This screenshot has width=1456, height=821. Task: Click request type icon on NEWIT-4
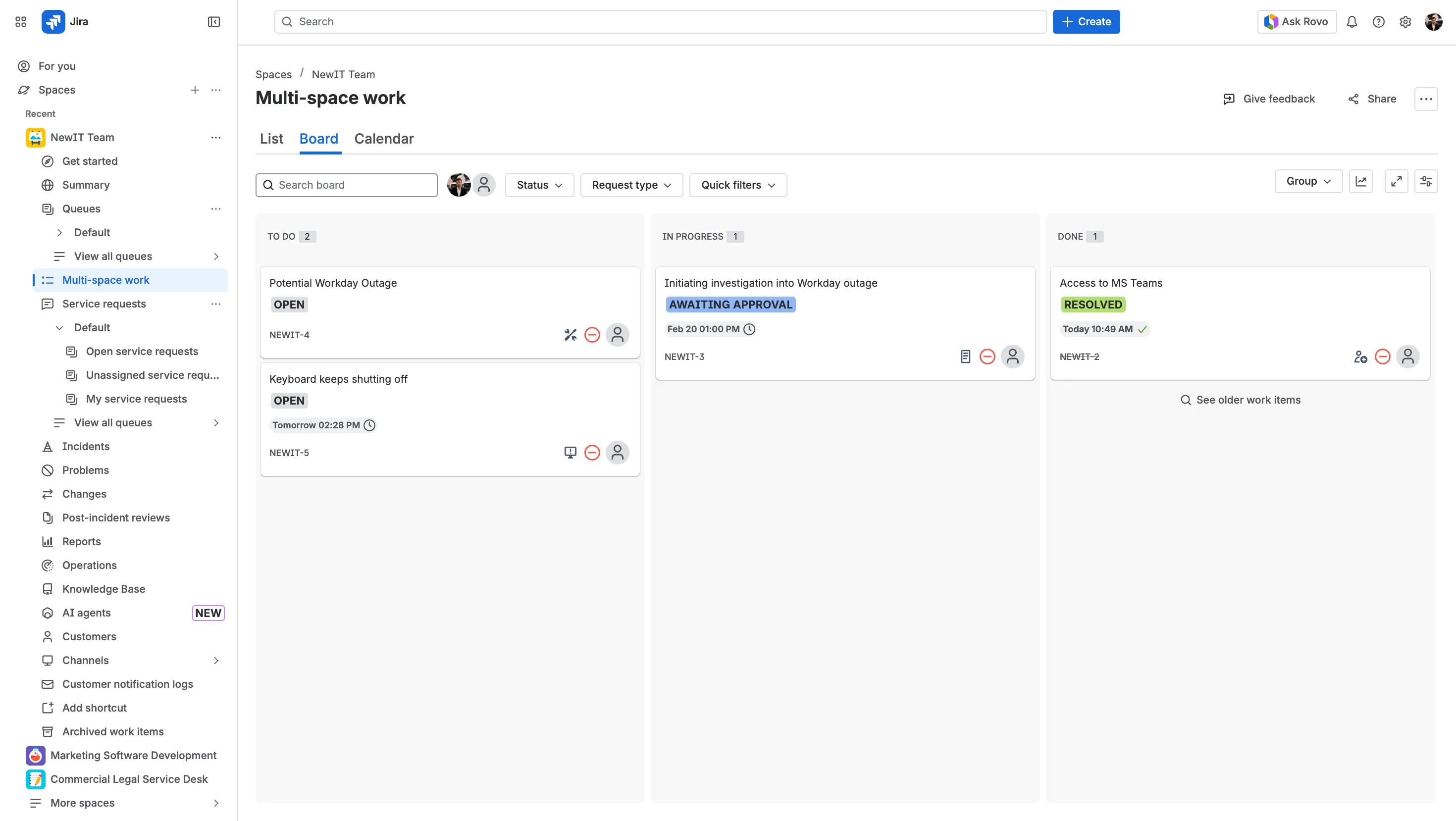tap(571, 335)
